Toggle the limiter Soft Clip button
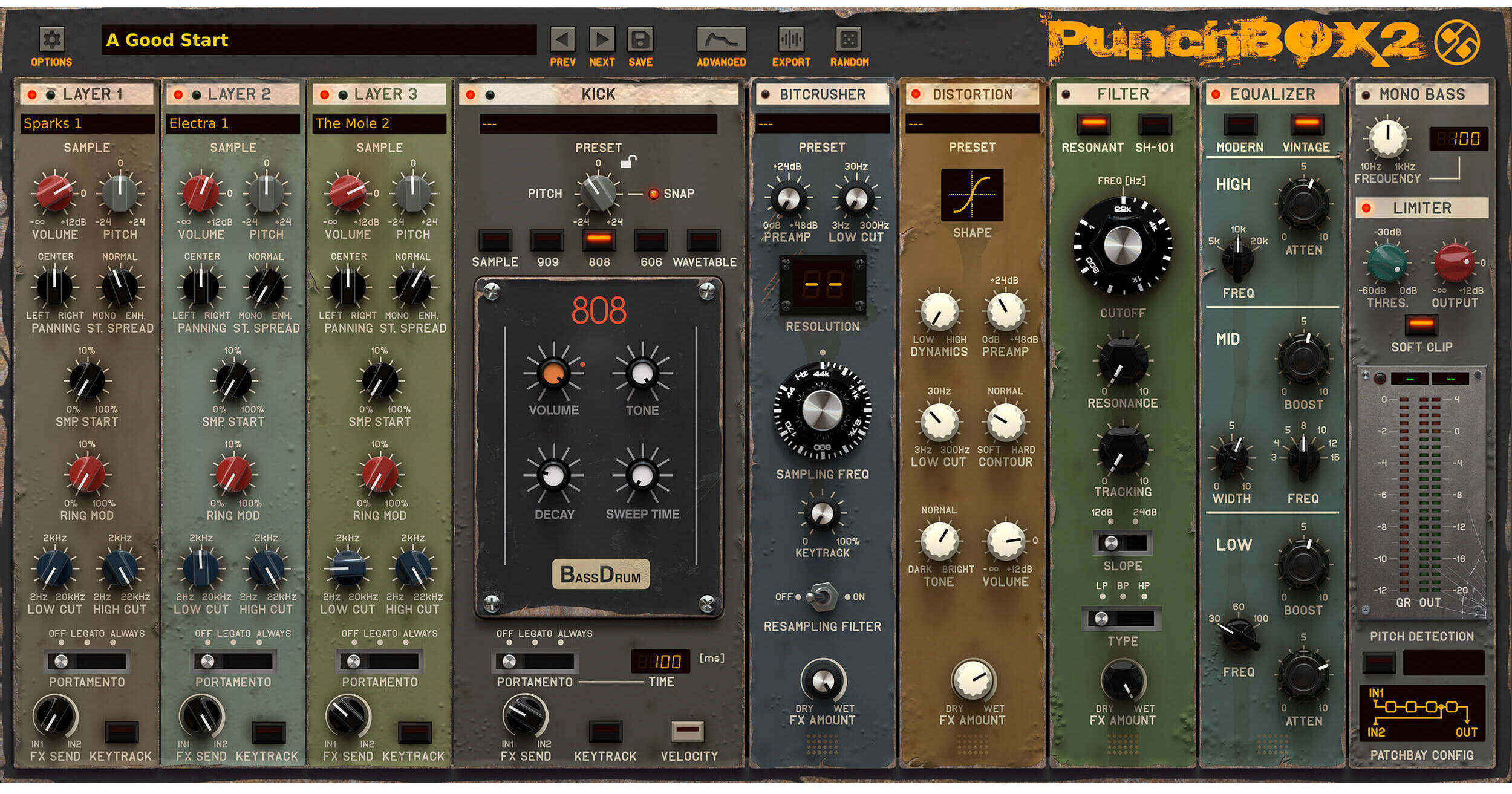This screenshot has width=1512, height=794. 1421,325
